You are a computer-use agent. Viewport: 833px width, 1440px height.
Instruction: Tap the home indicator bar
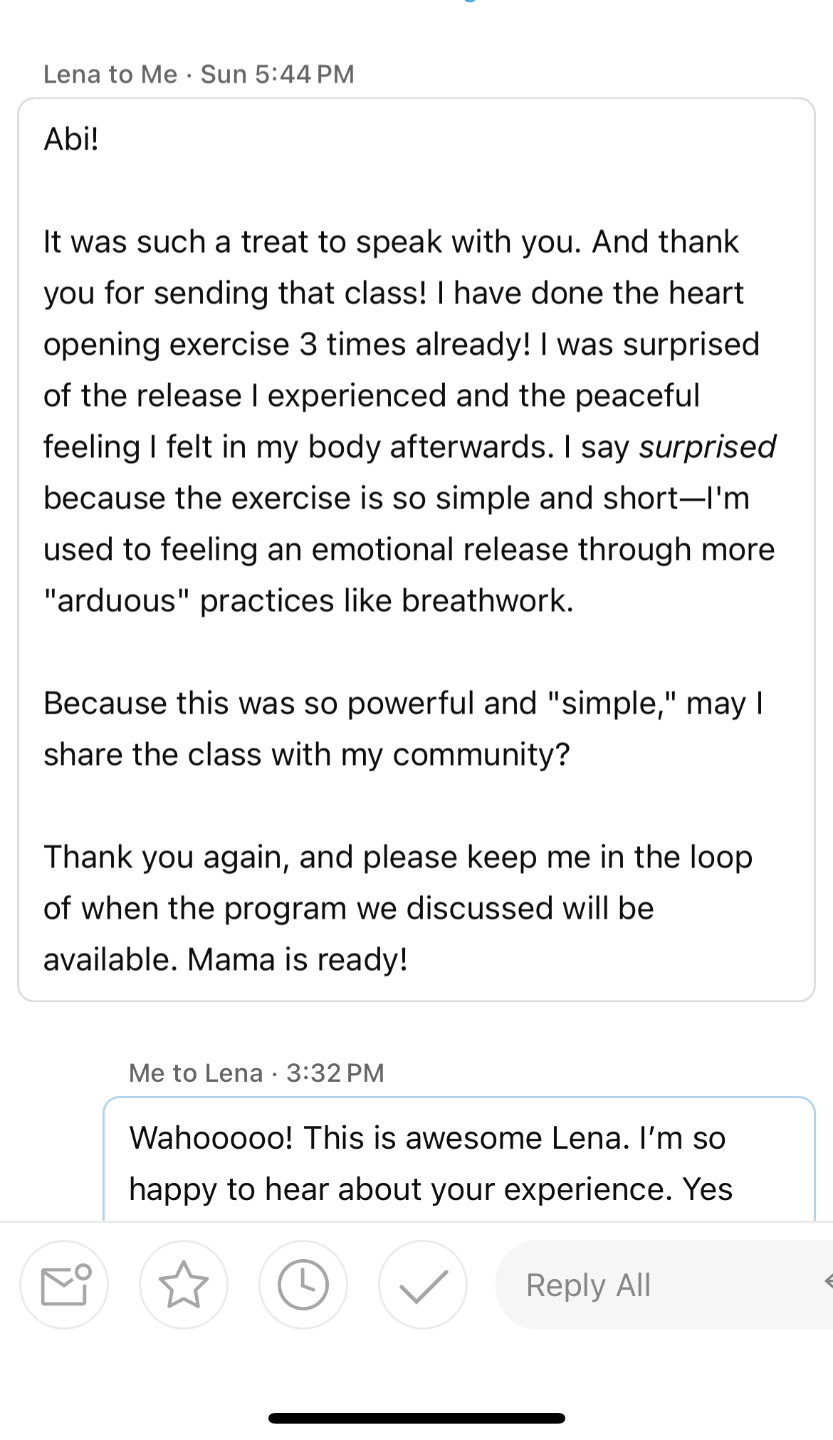tap(416, 1418)
